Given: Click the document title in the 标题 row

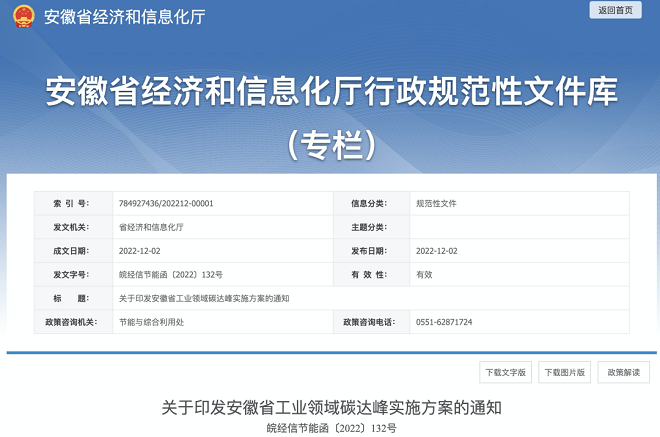Looking at the screenshot, I should 204,298.
